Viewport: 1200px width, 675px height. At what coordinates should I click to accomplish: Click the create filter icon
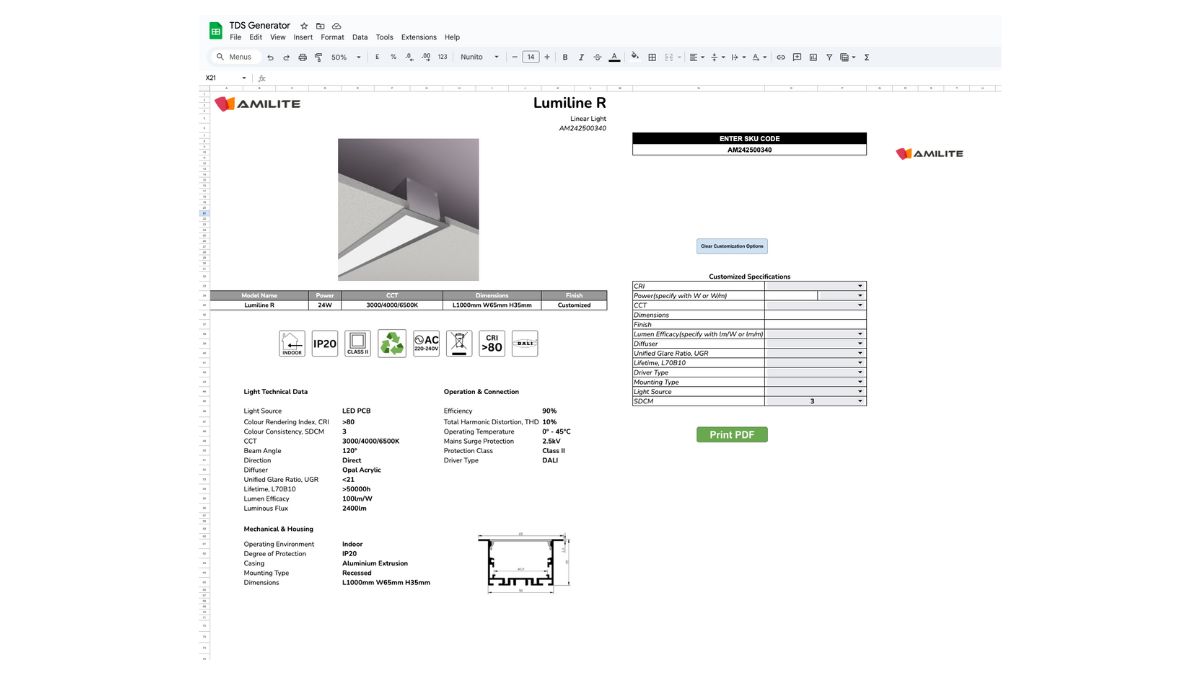[x=829, y=57]
